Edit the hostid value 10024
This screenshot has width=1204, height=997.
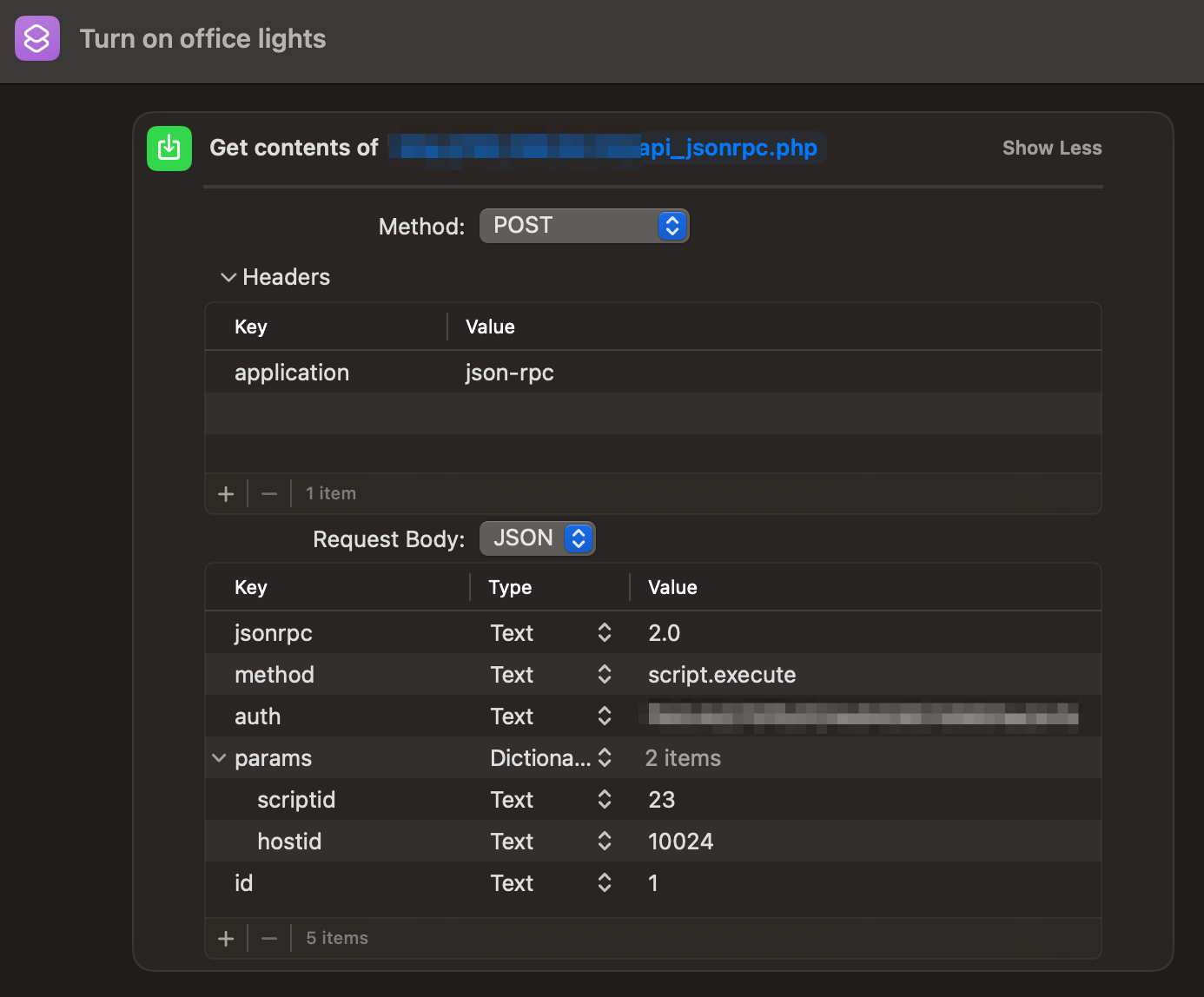[680, 842]
